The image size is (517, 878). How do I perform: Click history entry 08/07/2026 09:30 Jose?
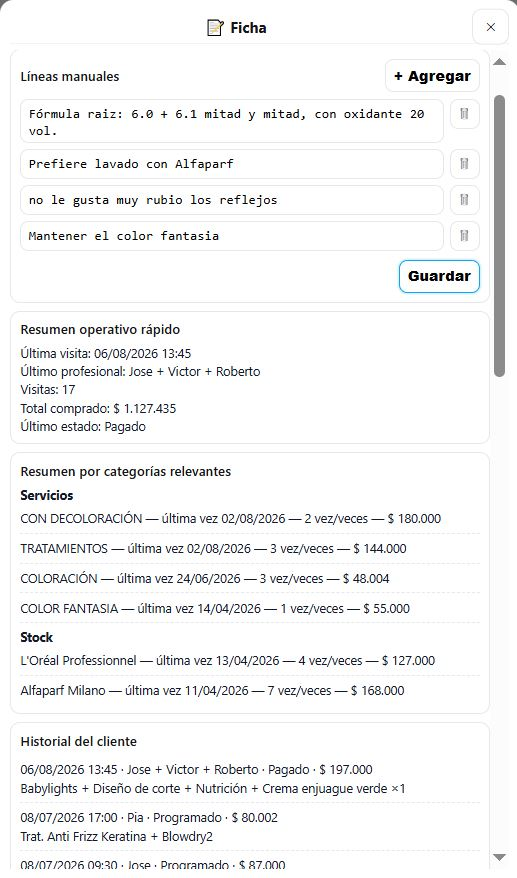(153, 865)
